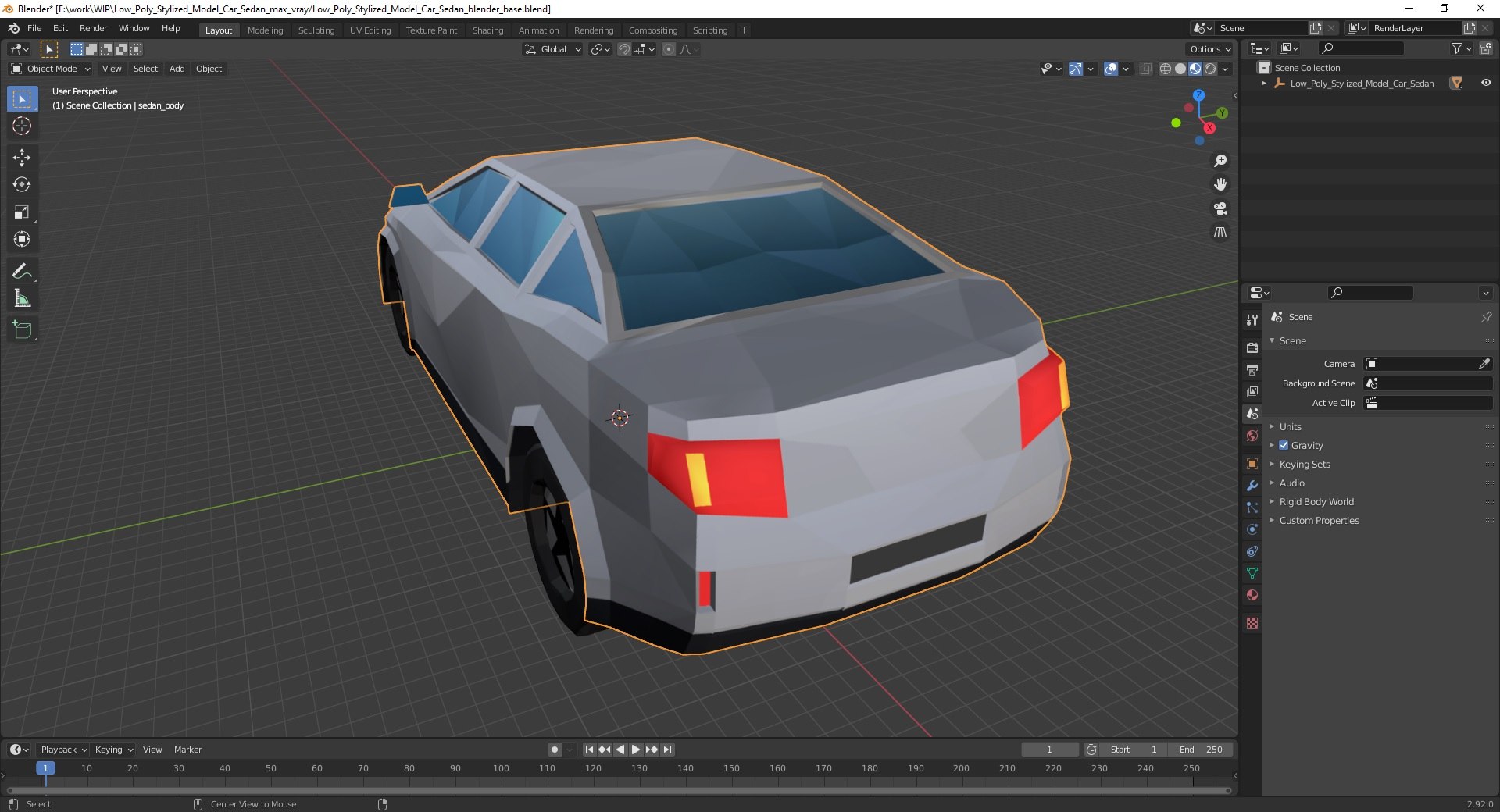Expand Low_Poly_Stylized_Model_Car_Sedan tree item
The height and width of the screenshot is (812, 1500).
1264,83
